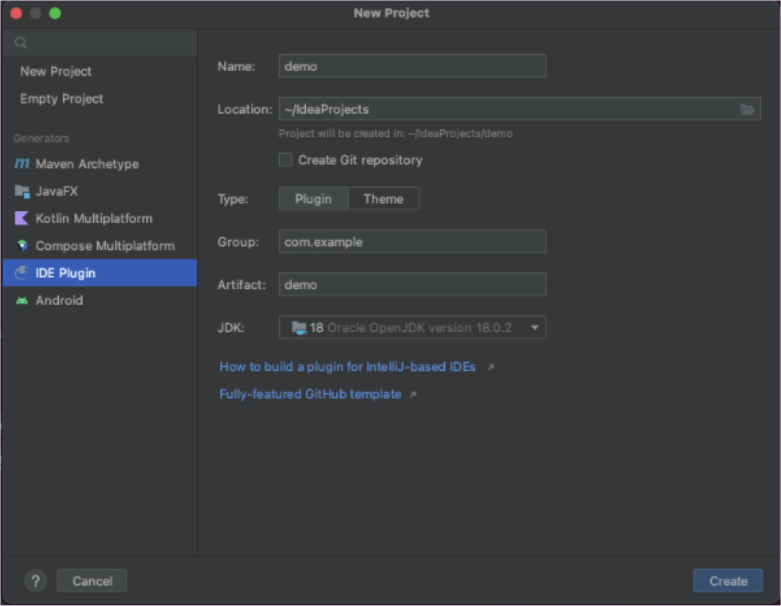Cancel the New Project dialog

click(92, 581)
